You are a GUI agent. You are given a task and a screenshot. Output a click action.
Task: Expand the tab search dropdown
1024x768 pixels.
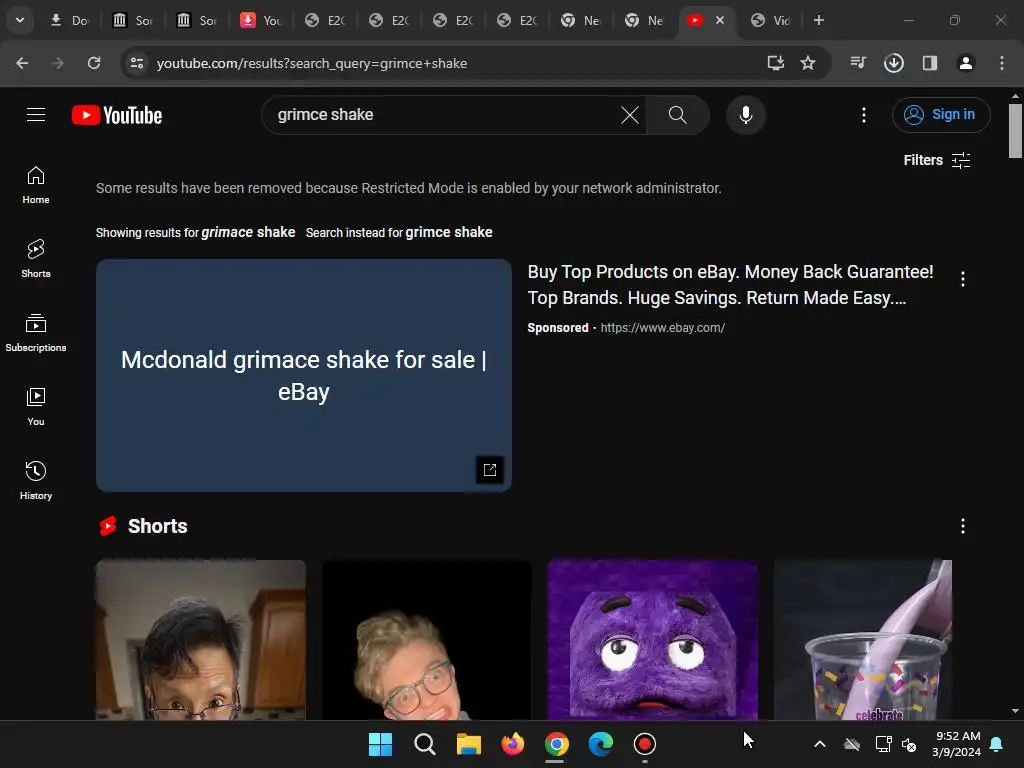point(20,20)
